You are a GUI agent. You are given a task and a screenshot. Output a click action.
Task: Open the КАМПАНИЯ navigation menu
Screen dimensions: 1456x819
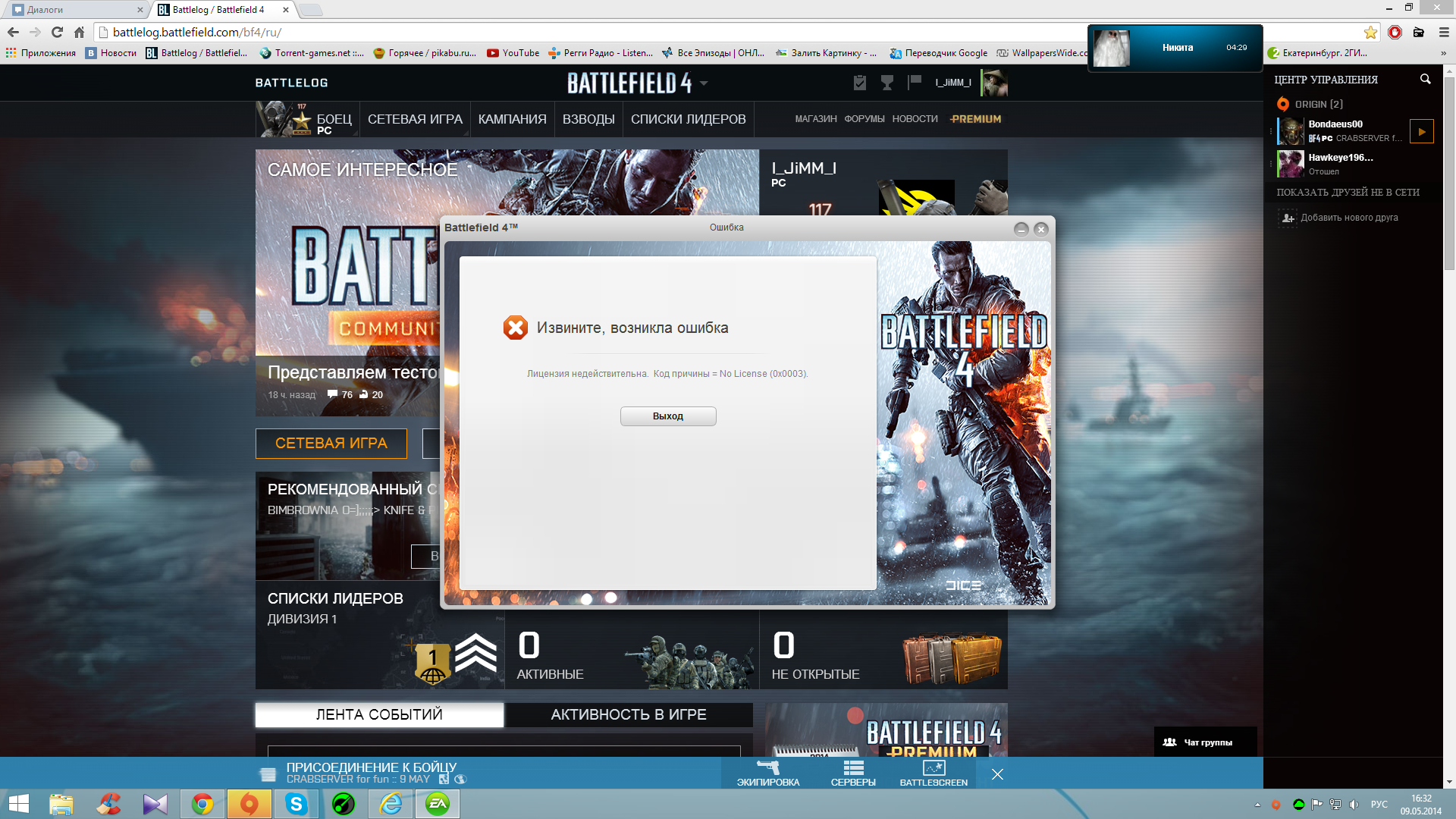512,120
